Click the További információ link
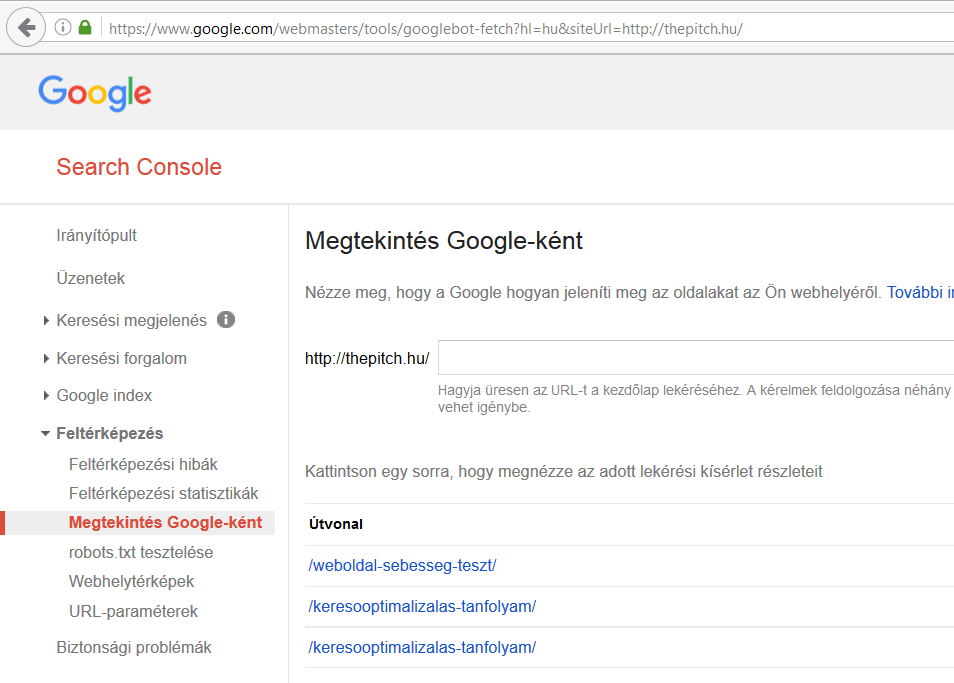 [920, 293]
